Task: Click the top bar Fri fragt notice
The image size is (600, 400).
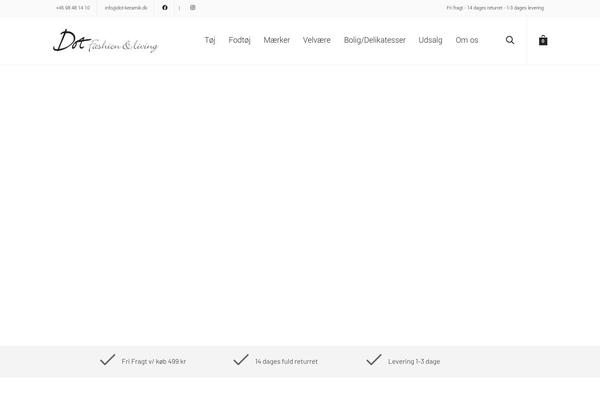Action: [495, 8]
